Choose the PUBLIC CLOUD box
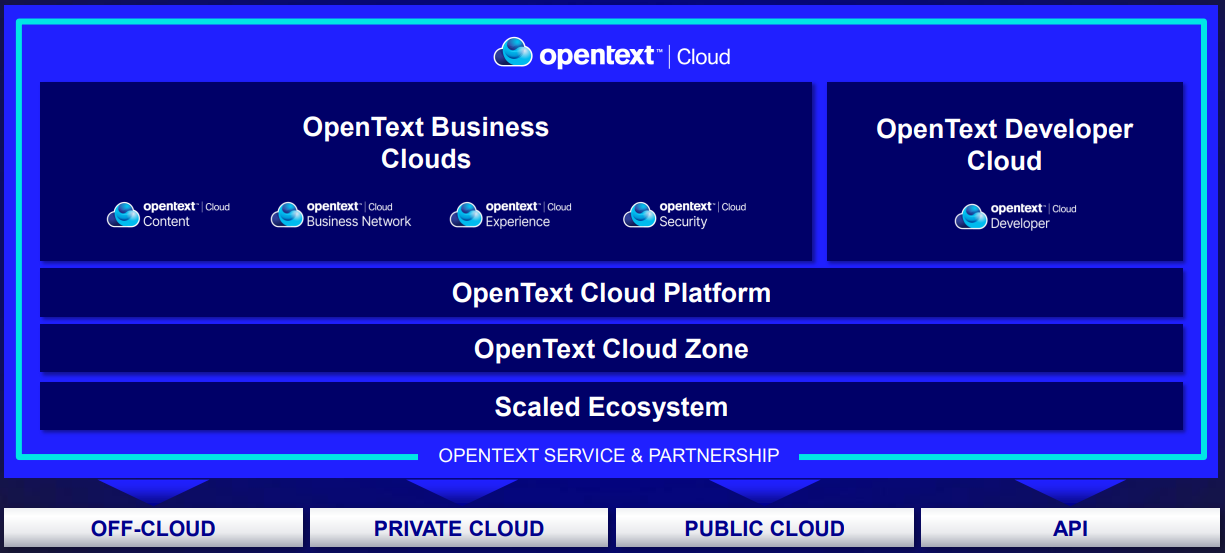The width and height of the screenshot is (1225, 553). 765,528
